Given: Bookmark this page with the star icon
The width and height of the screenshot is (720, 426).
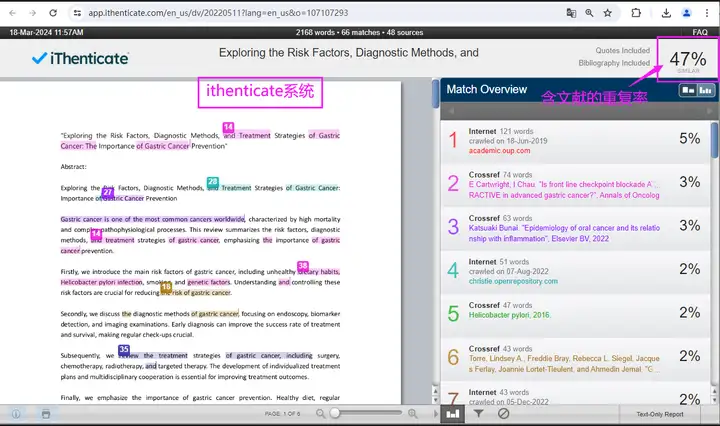Looking at the screenshot, I should click(608, 13).
